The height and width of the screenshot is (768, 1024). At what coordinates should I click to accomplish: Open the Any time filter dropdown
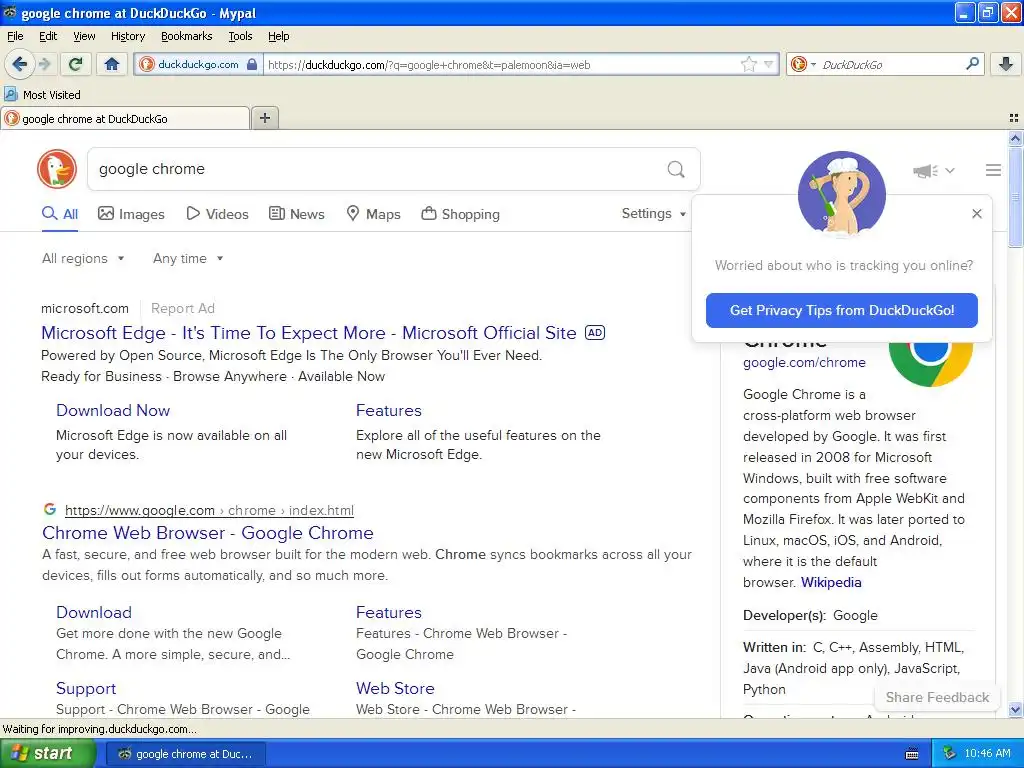188,259
